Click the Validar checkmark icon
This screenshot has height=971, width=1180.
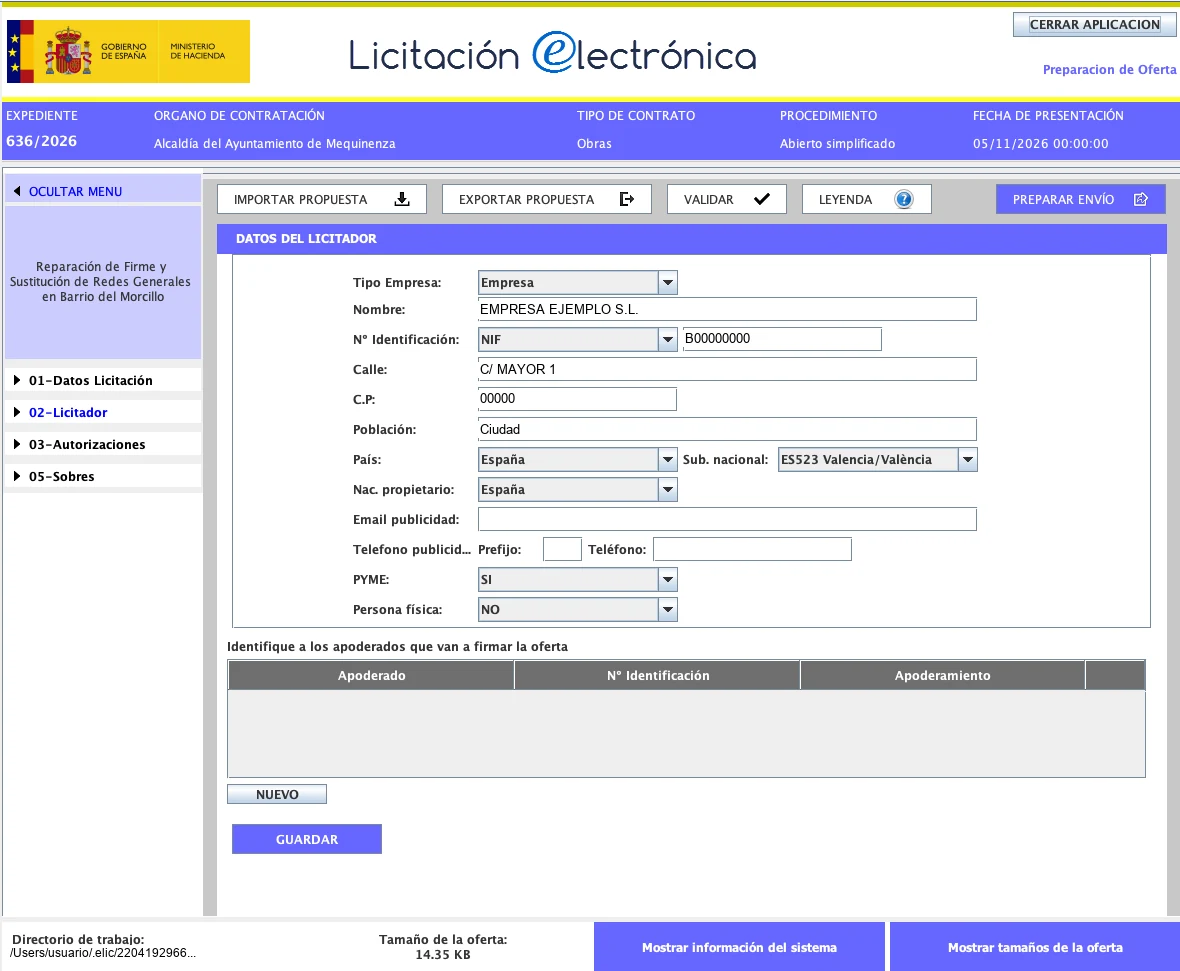tap(762, 199)
